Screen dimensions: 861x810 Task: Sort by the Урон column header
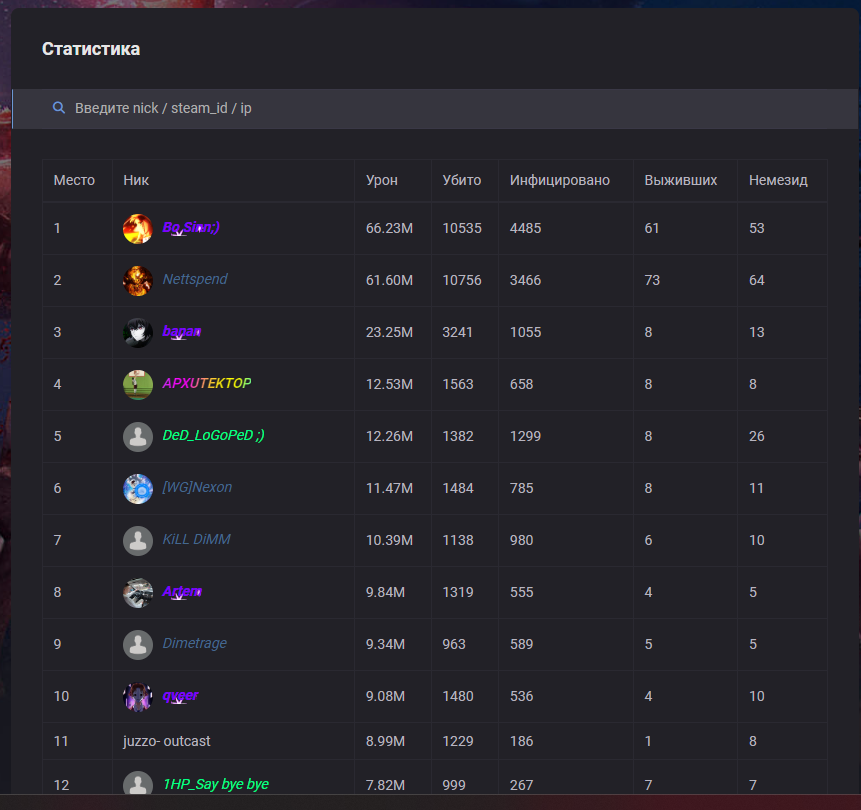(381, 180)
